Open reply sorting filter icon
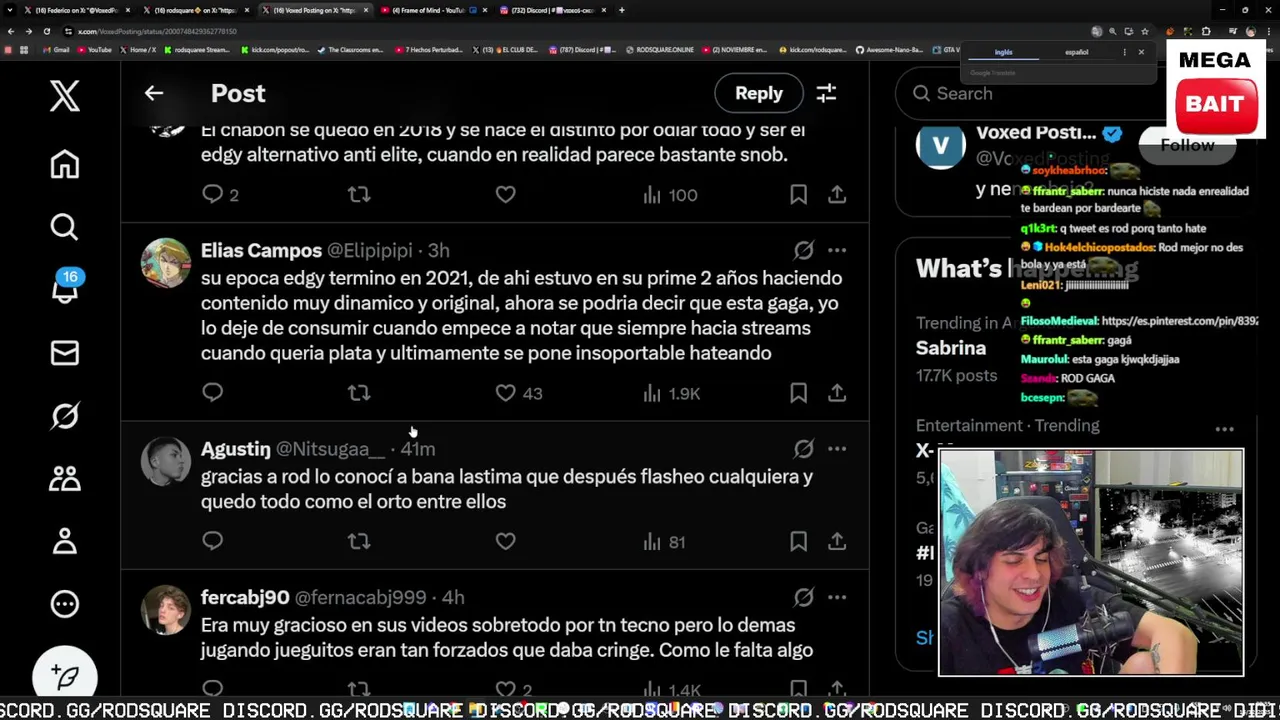 pyautogui.click(x=826, y=93)
